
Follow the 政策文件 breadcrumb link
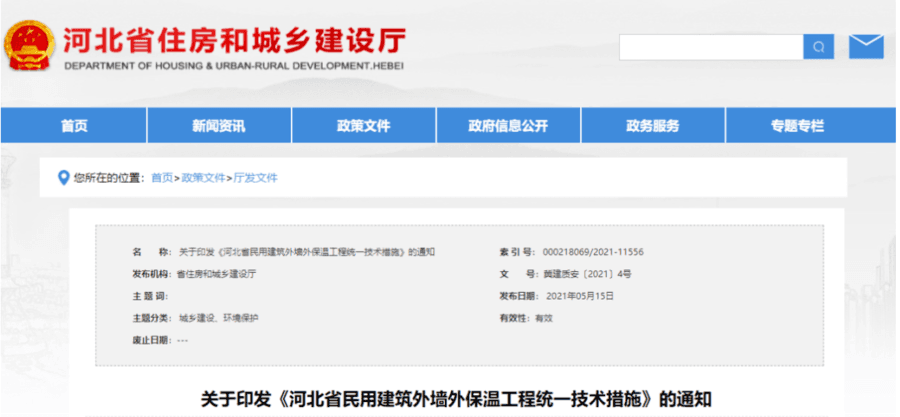coord(203,178)
